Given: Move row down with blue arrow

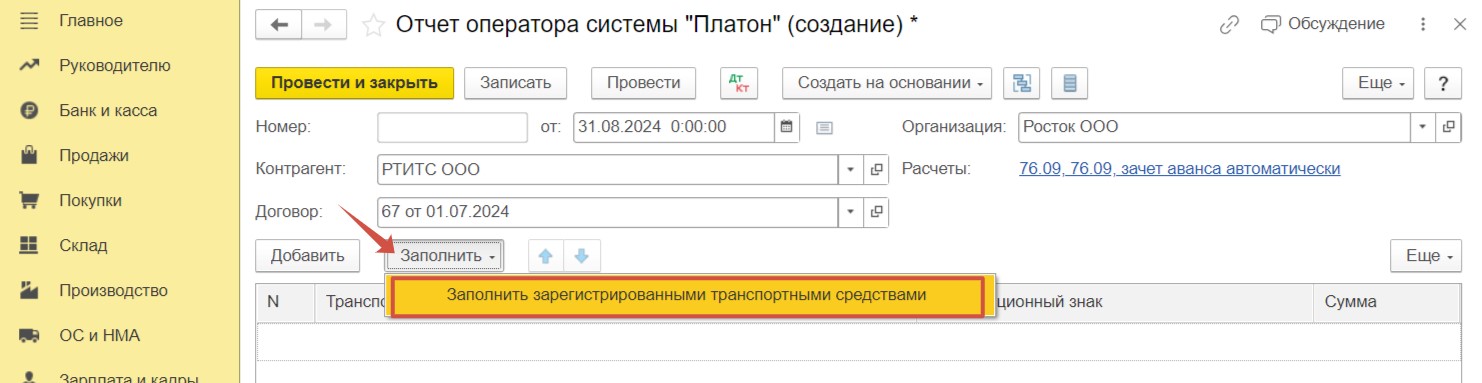Looking at the screenshot, I should tap(581, 256).
